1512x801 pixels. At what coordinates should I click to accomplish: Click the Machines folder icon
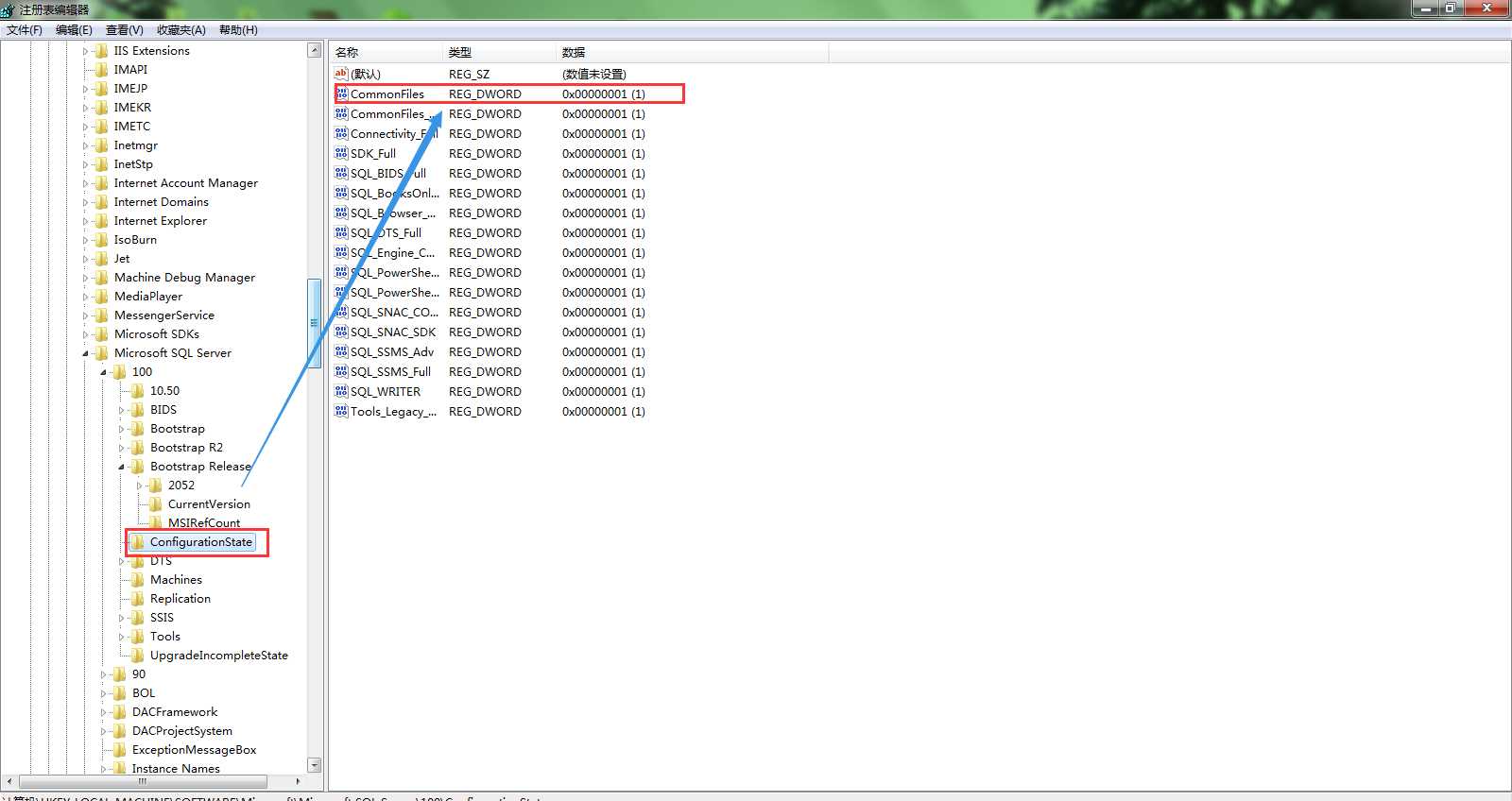[x=137, y=580]
